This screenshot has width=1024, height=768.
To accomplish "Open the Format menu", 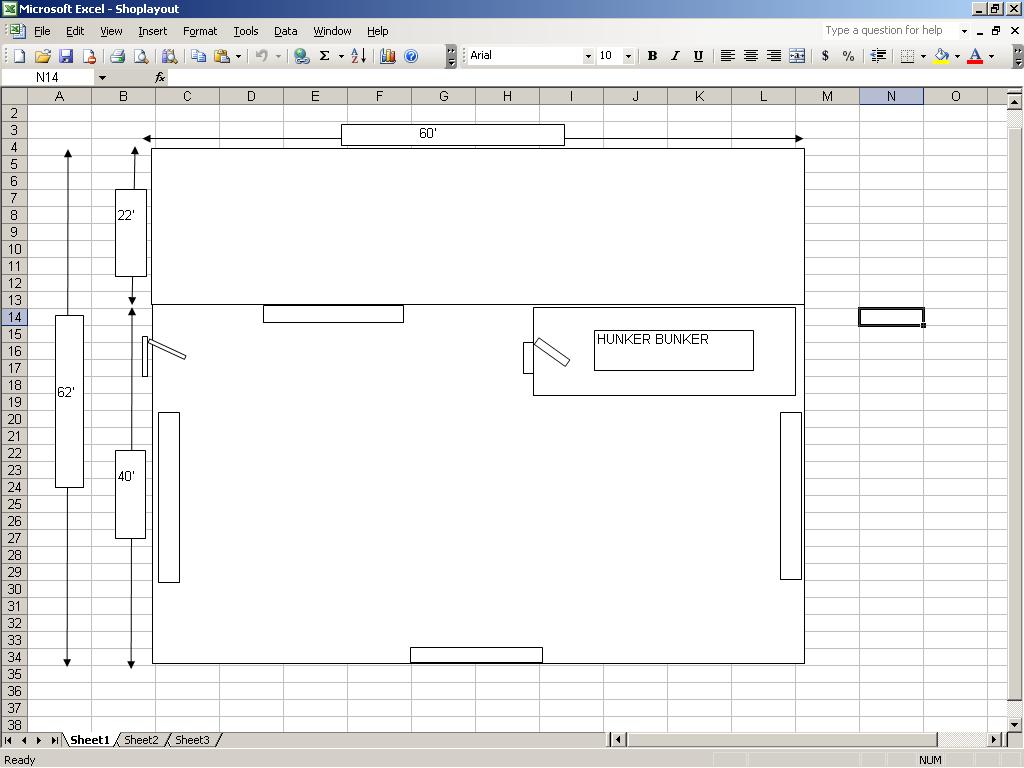I will 199,31.
